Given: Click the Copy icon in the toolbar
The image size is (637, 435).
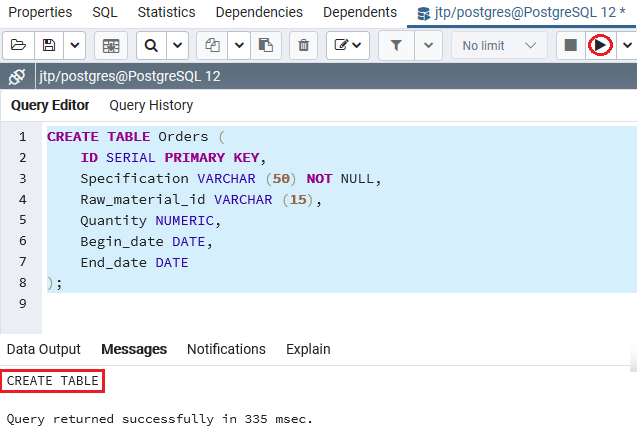Looking at the screenshot, I should click(x=212, y=45).
